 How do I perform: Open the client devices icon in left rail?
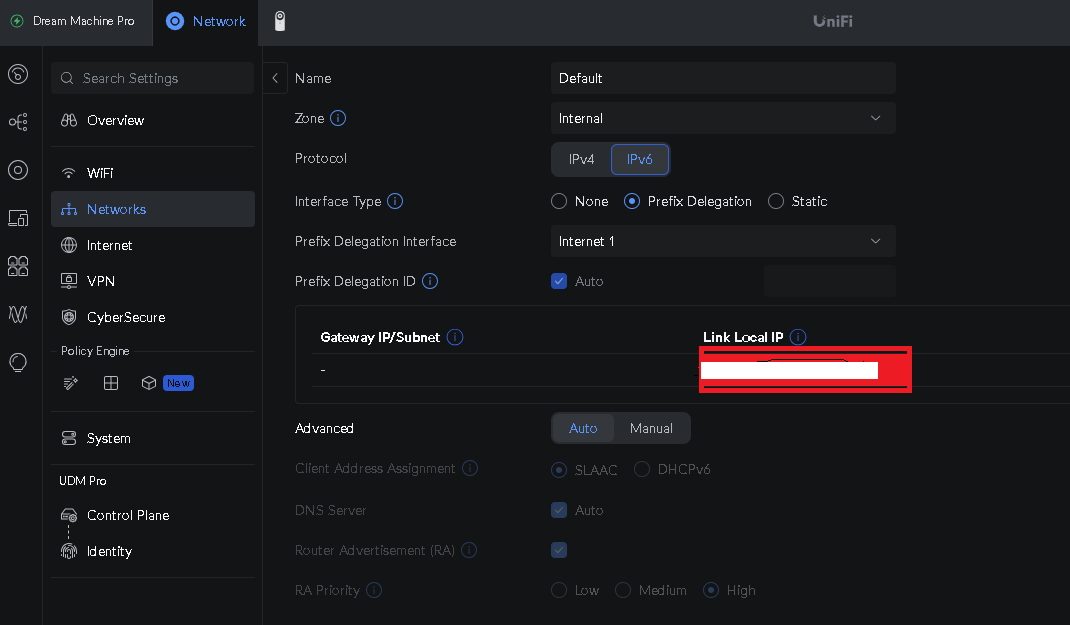pos(18,217)
